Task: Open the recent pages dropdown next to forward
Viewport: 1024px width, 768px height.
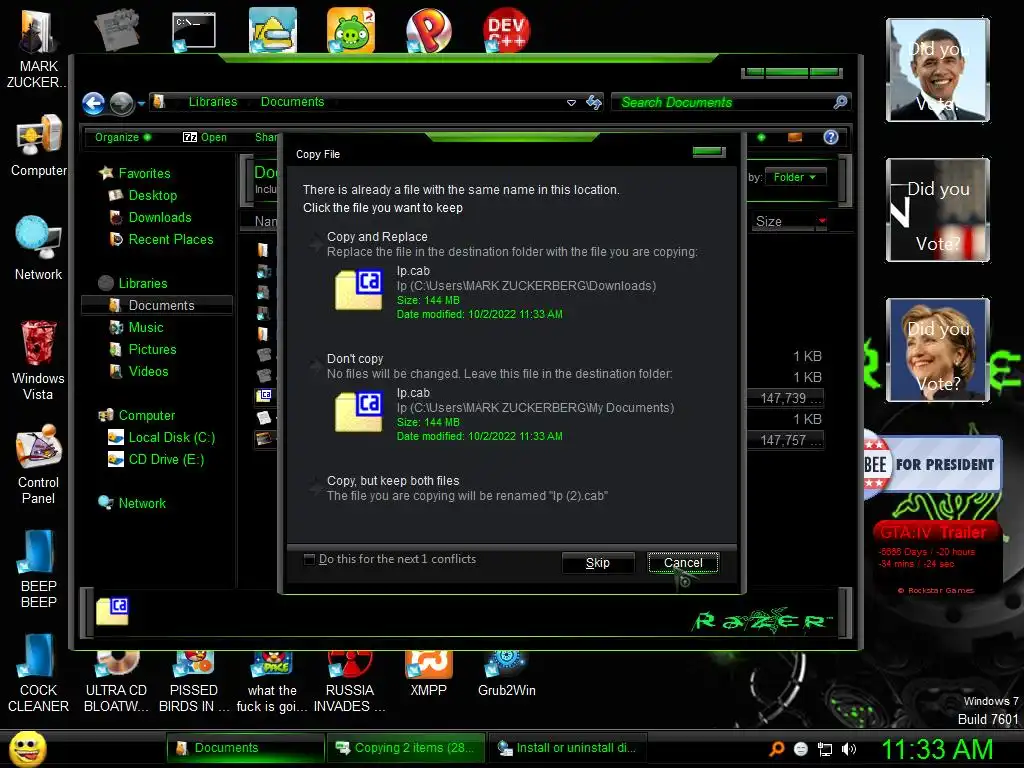Action: point(141,103)
